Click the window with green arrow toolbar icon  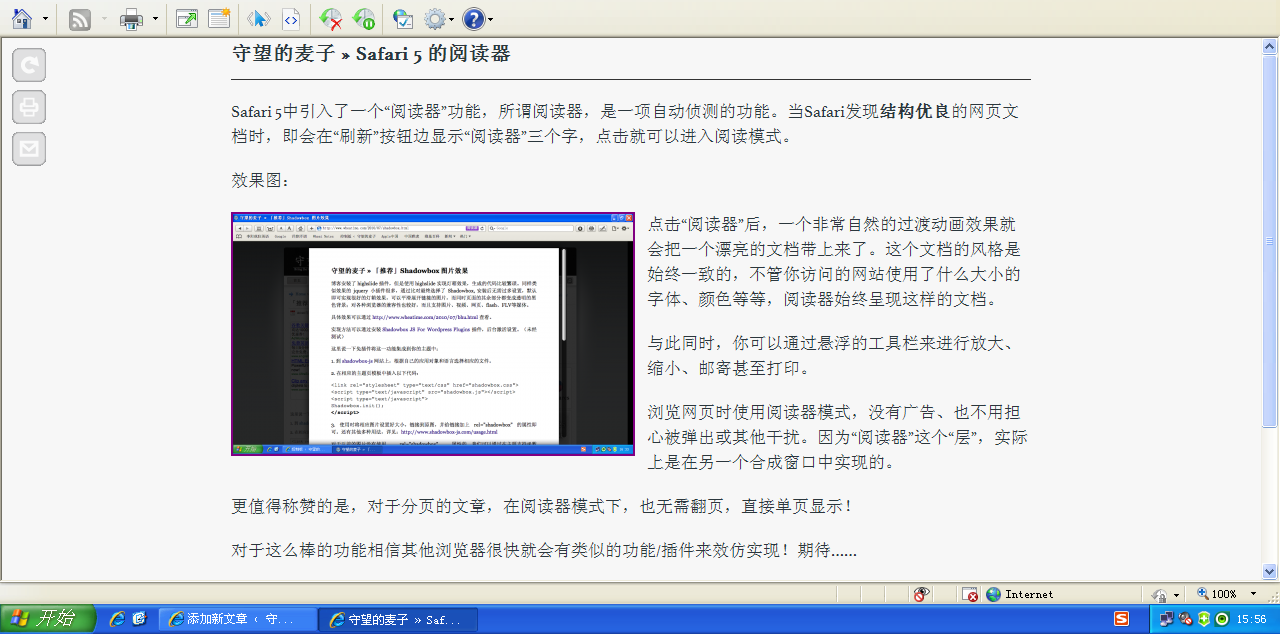(186, 18)
